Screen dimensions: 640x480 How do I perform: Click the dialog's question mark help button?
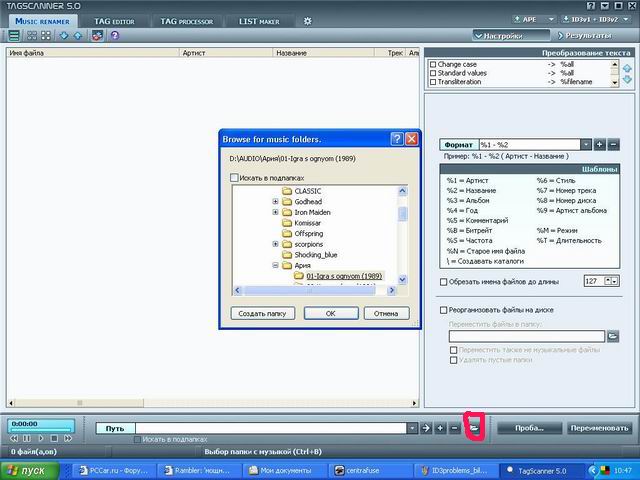pos(396,139)
